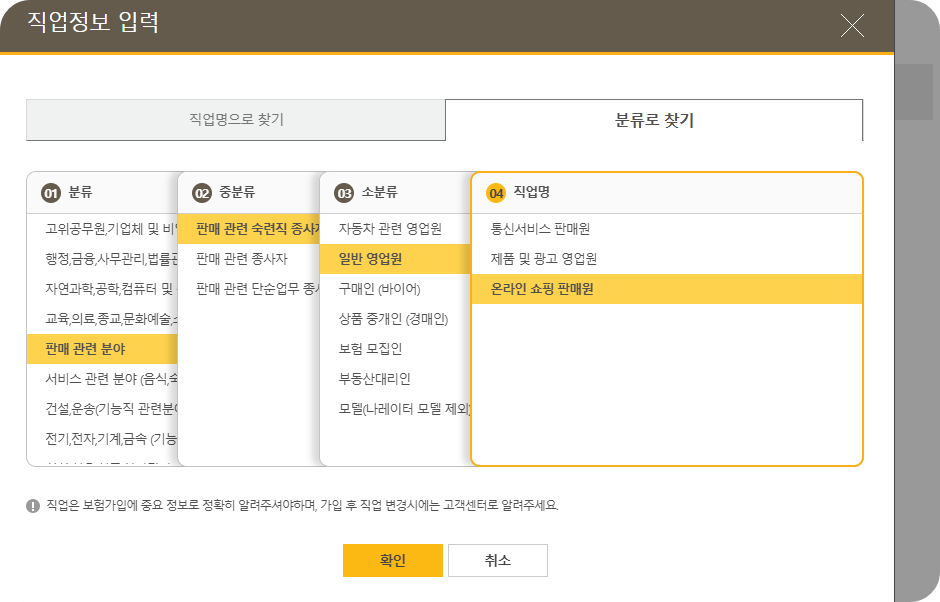Image resolution: width=940 pixels, height=602 pixels.
Task: Click the 01 분류 step badge
Action: (51, 193)
